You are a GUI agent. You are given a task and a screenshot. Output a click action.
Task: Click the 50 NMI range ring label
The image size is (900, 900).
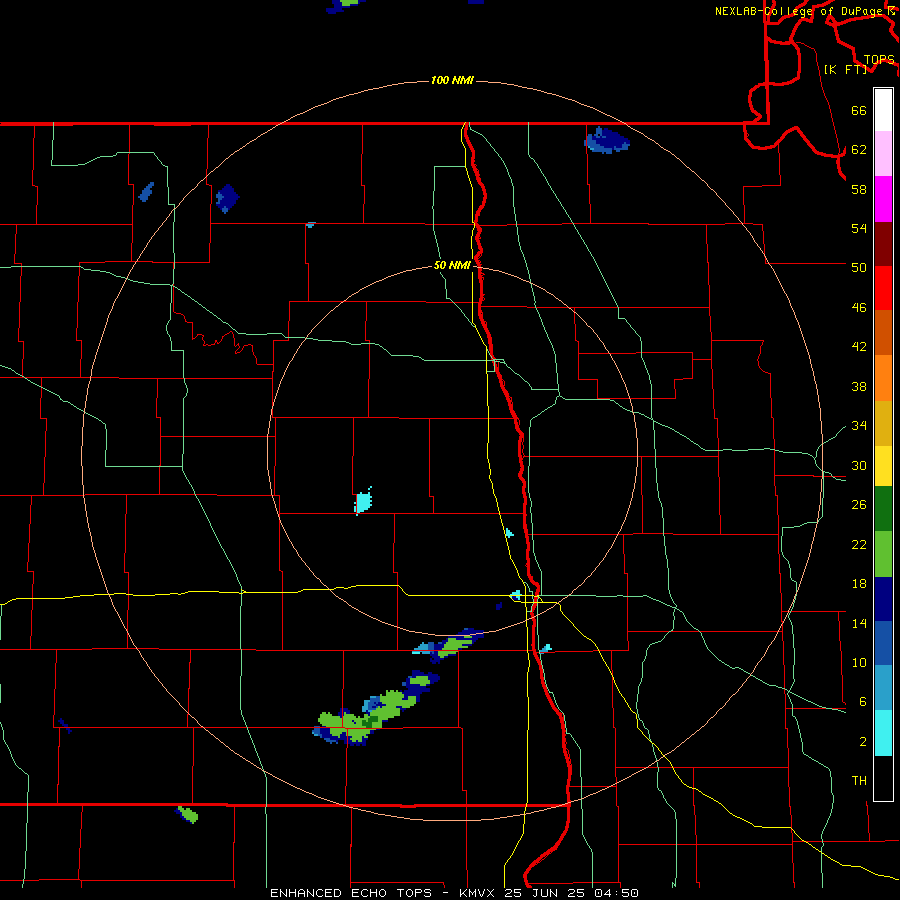pos(452,265)
